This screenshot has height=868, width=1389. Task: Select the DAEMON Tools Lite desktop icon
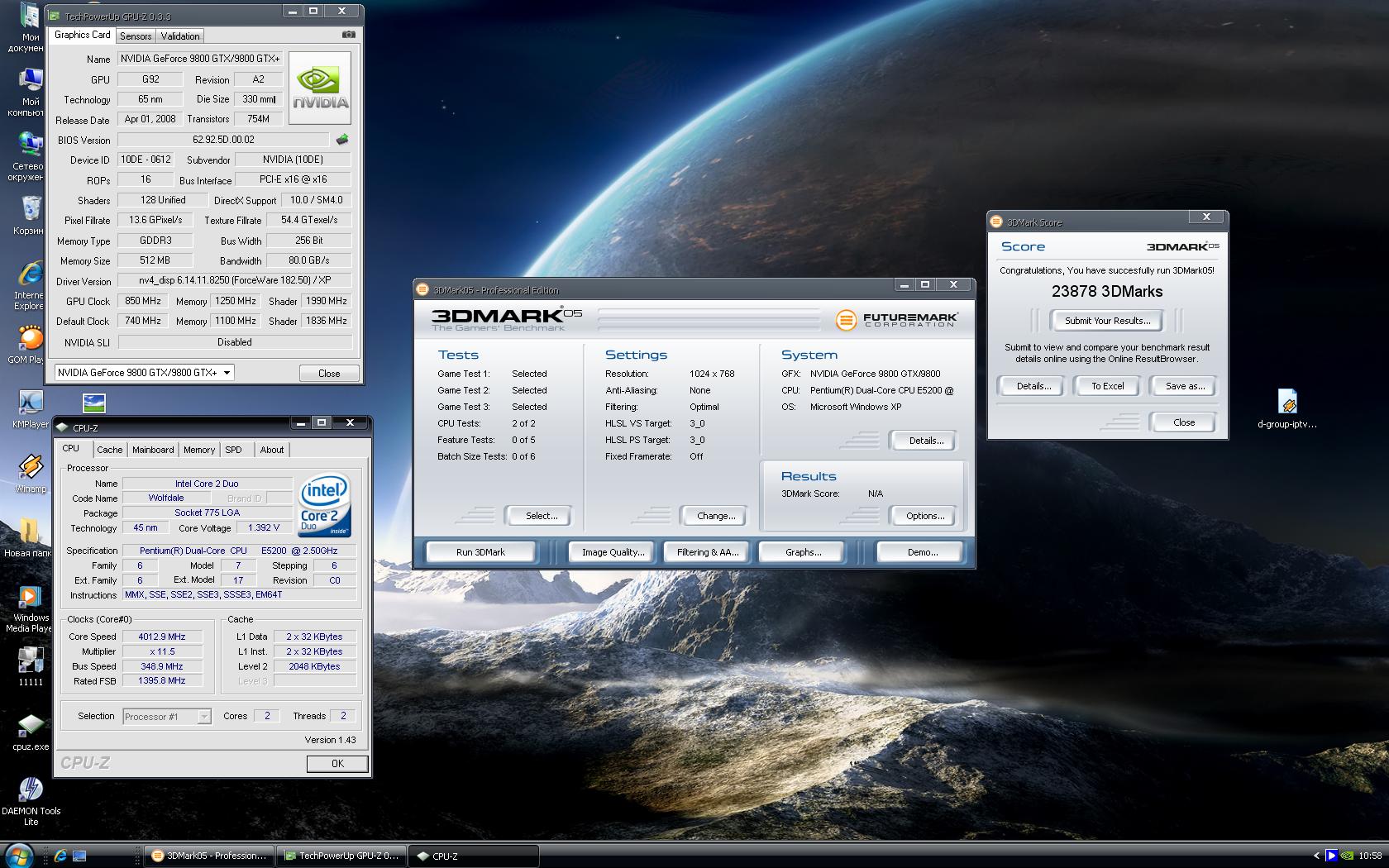click(31, 802)
